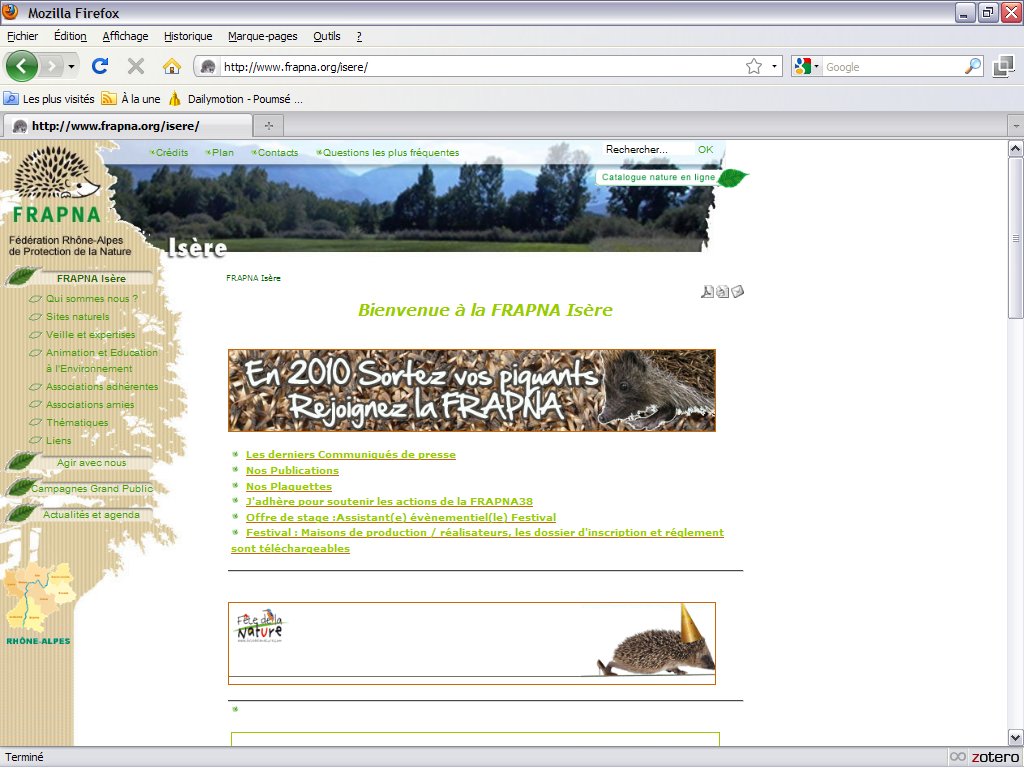The width and height of the screenshot is (1024, 768).
Task: Open the Historique menu
Action: pyautogui.click(x=188, y=36)
